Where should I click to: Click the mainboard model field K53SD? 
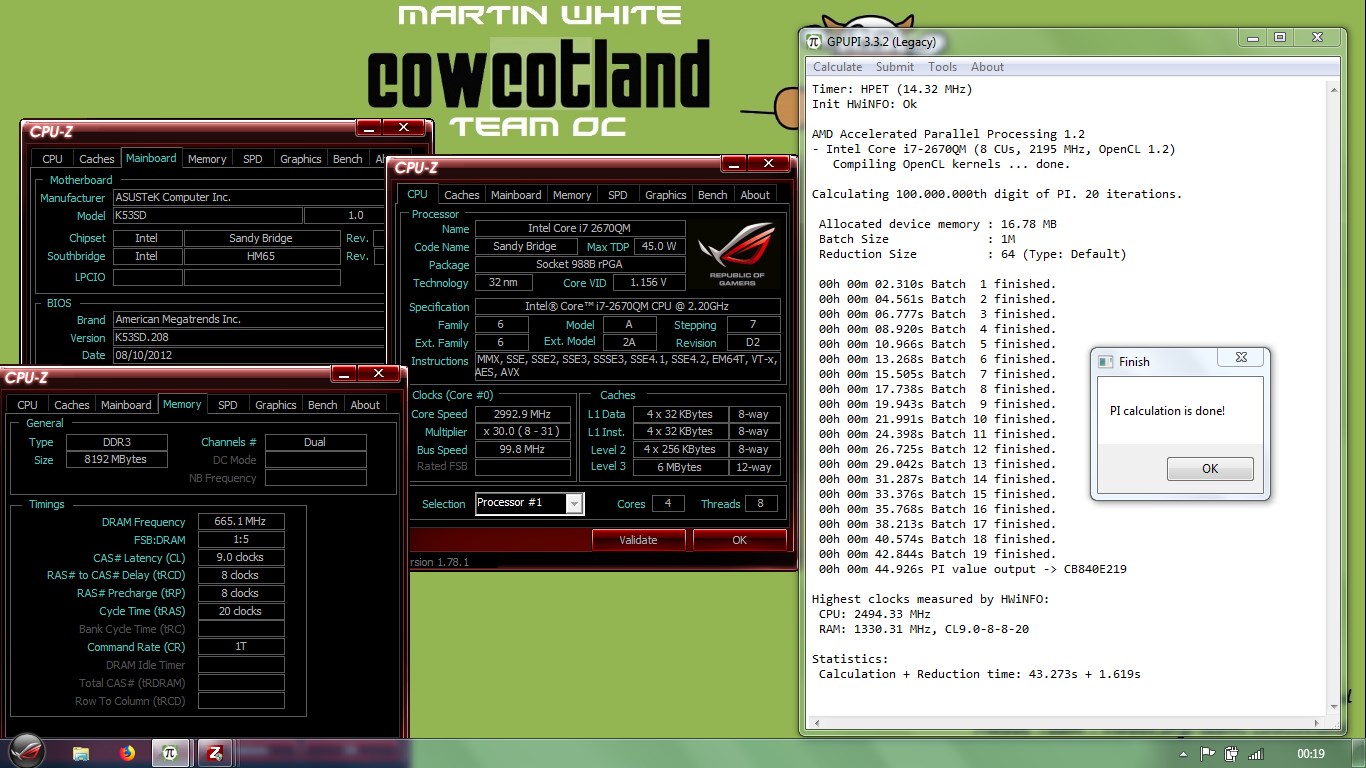[208, 216]
